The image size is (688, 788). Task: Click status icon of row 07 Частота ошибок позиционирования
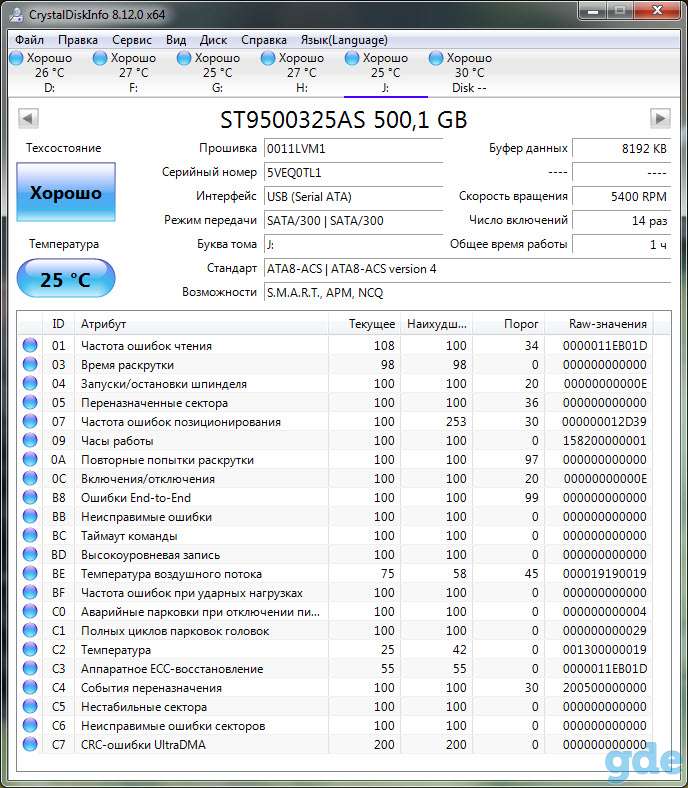tap(30, 421)
